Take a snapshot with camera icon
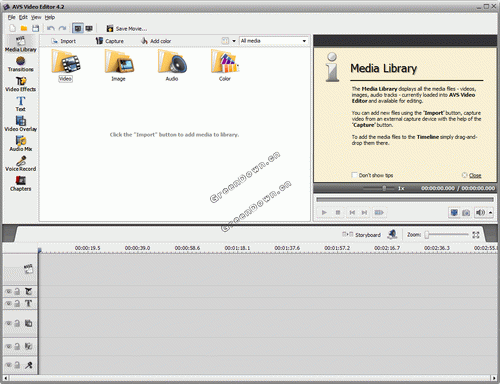500x384 pixels. (466, 212)
